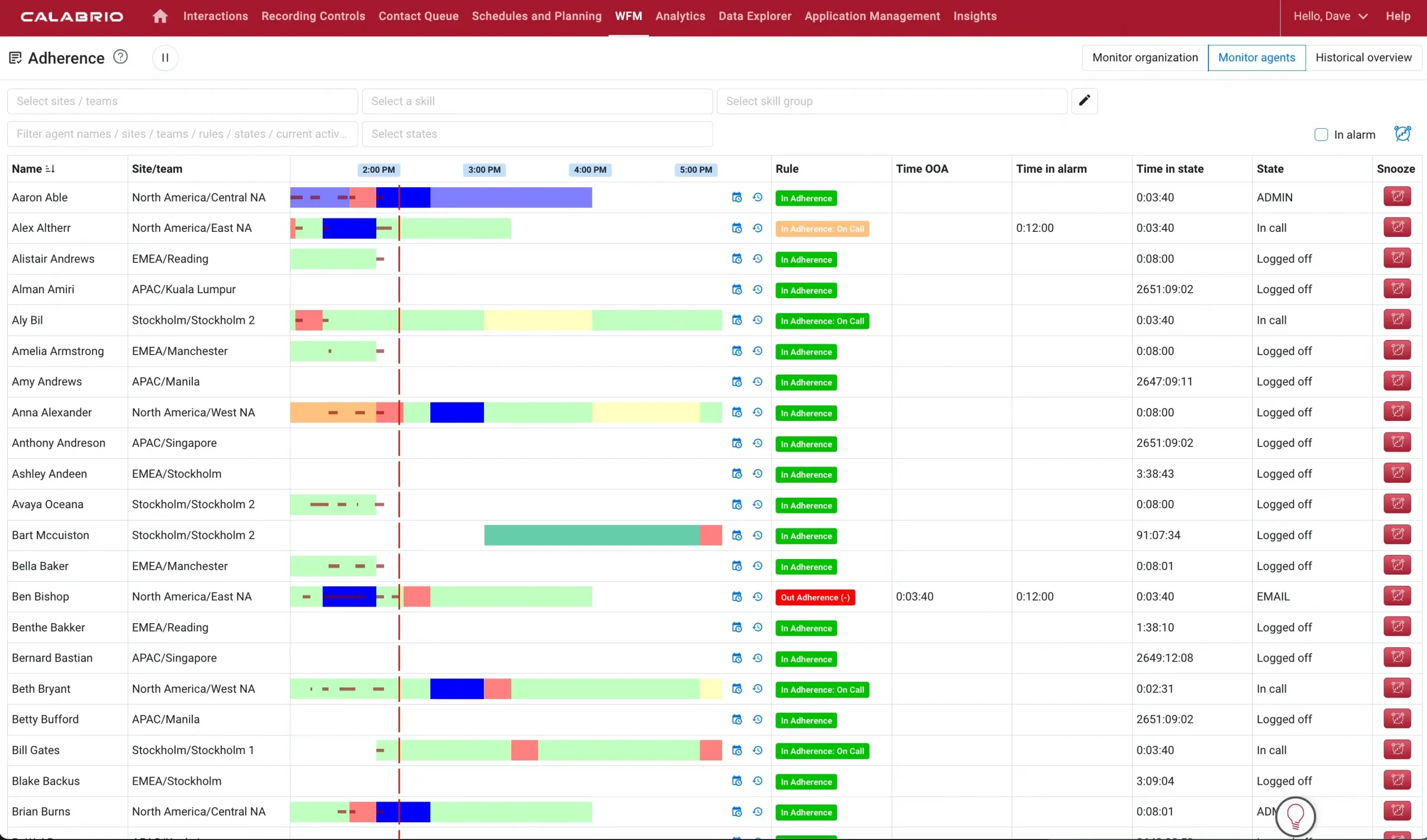Open the Hello, Dave user dropdown
This screenshot has width=1427, height=840.
1330,16
